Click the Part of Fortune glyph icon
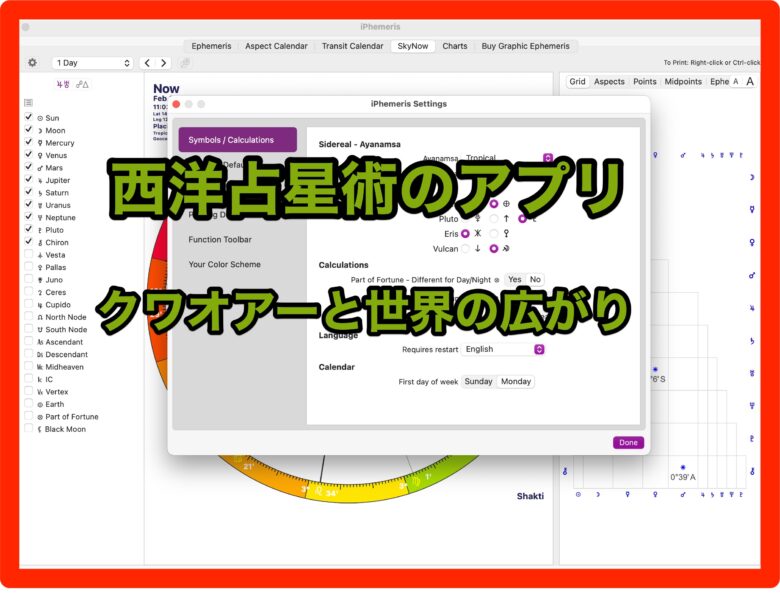This screenshot has width=780, height=601. click(x=40, y=417)
